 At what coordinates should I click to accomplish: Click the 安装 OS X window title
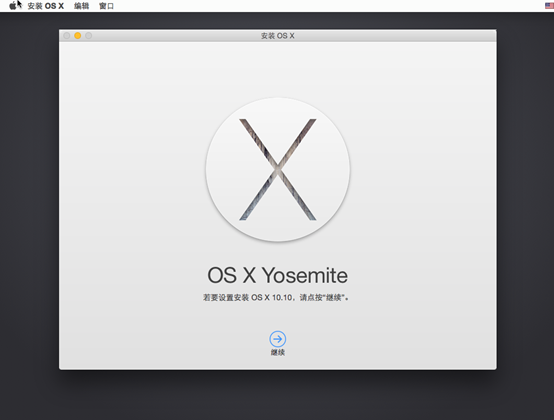coord(278,36)
